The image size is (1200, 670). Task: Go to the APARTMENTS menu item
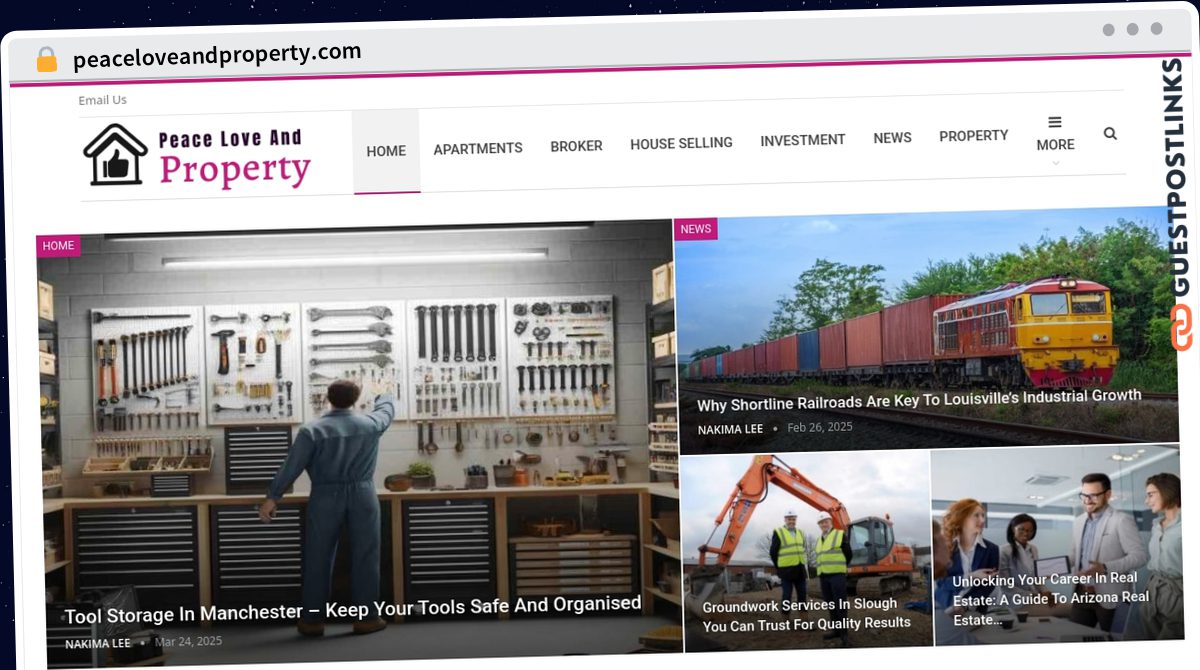tap(478, 148)
